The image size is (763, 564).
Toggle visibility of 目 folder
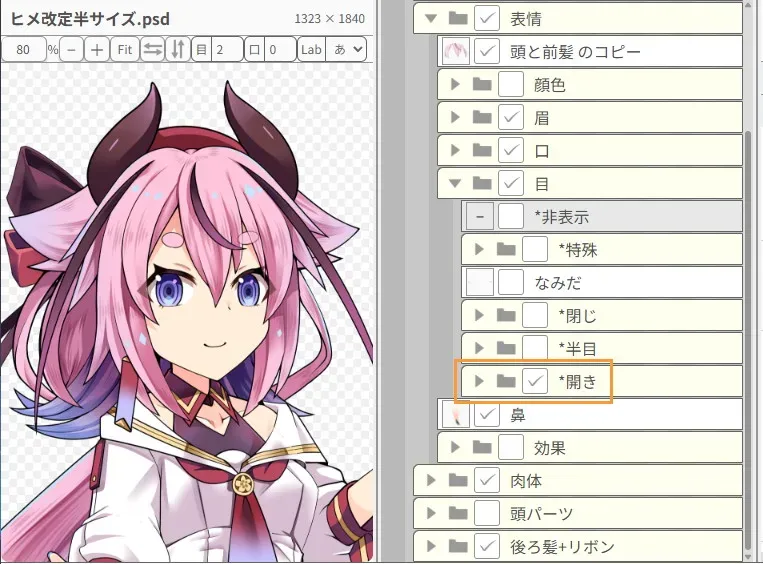[511, 183]
